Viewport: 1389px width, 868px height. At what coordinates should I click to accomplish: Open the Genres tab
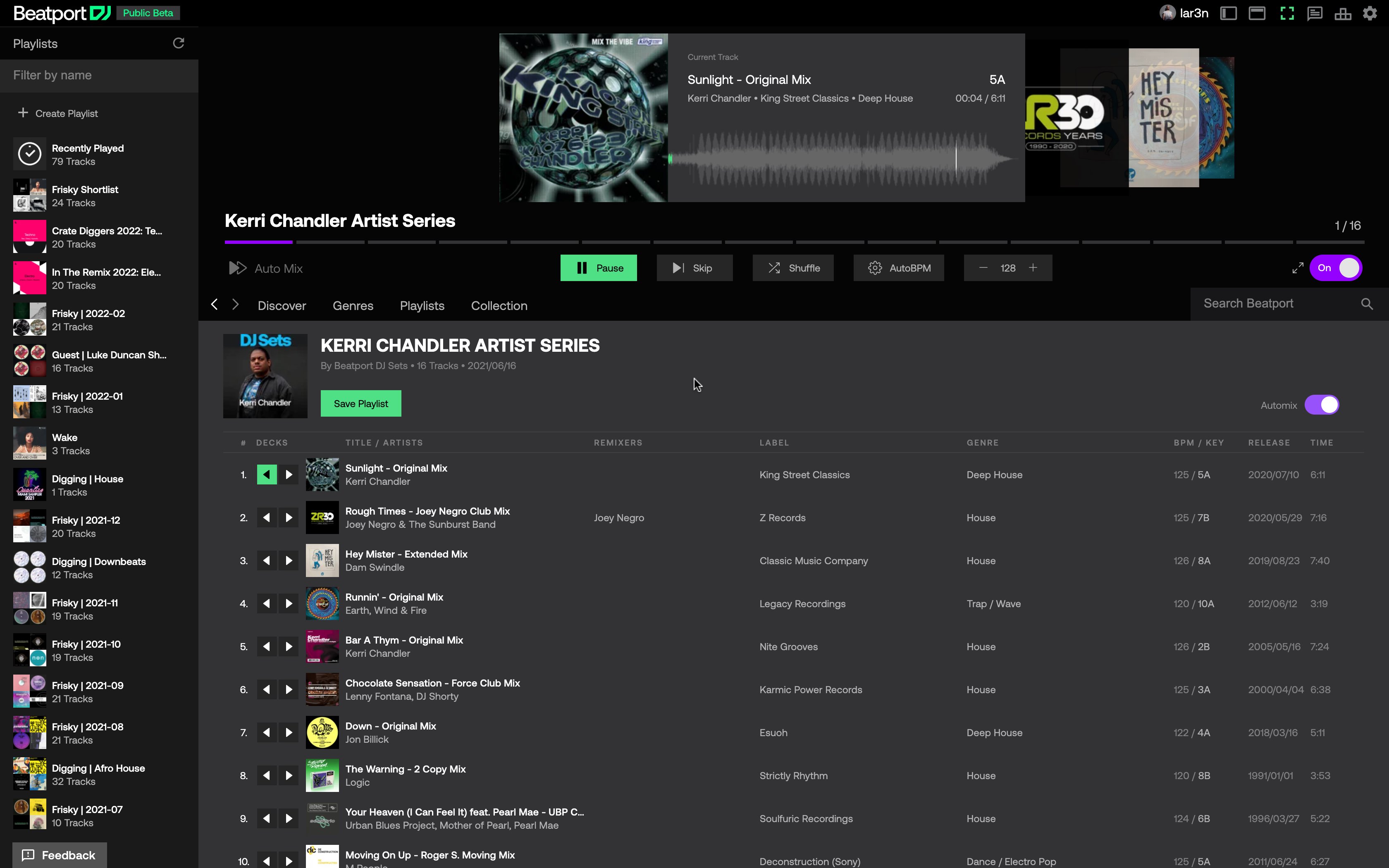pyautogui.click(x=353, y=305)
